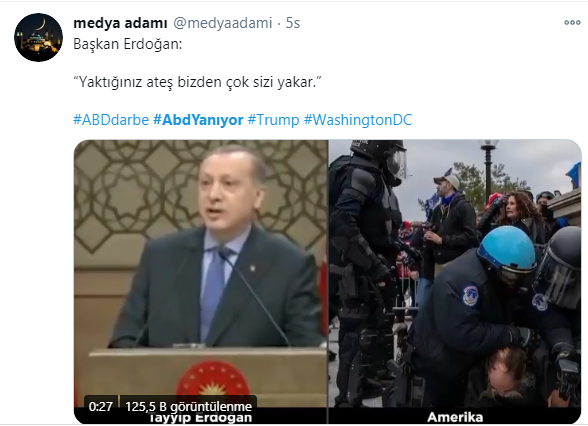Viewport: 588px width, 426px height.
Task: Open the medya adamı display name
Action: point(120,23)
